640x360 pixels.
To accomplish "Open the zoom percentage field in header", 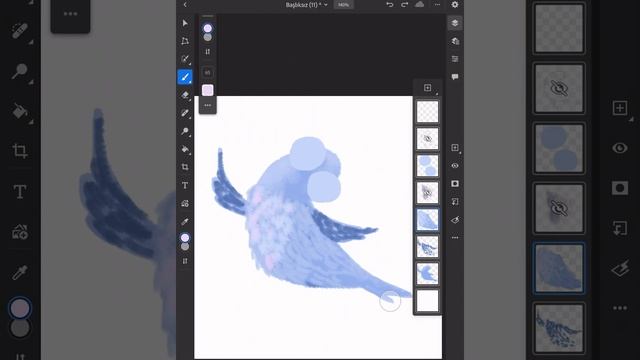I will pyautogui.click(x=343, y=4).
